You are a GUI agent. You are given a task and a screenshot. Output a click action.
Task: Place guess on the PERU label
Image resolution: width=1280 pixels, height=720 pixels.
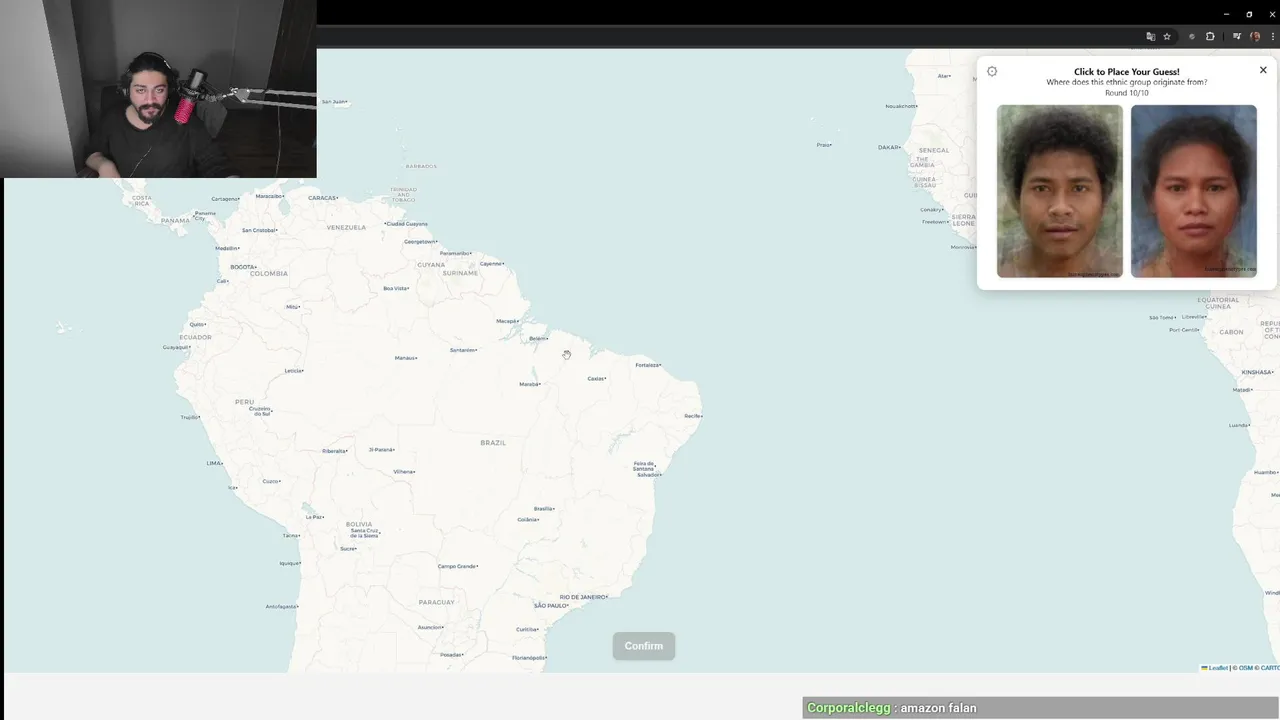(244, 402)
